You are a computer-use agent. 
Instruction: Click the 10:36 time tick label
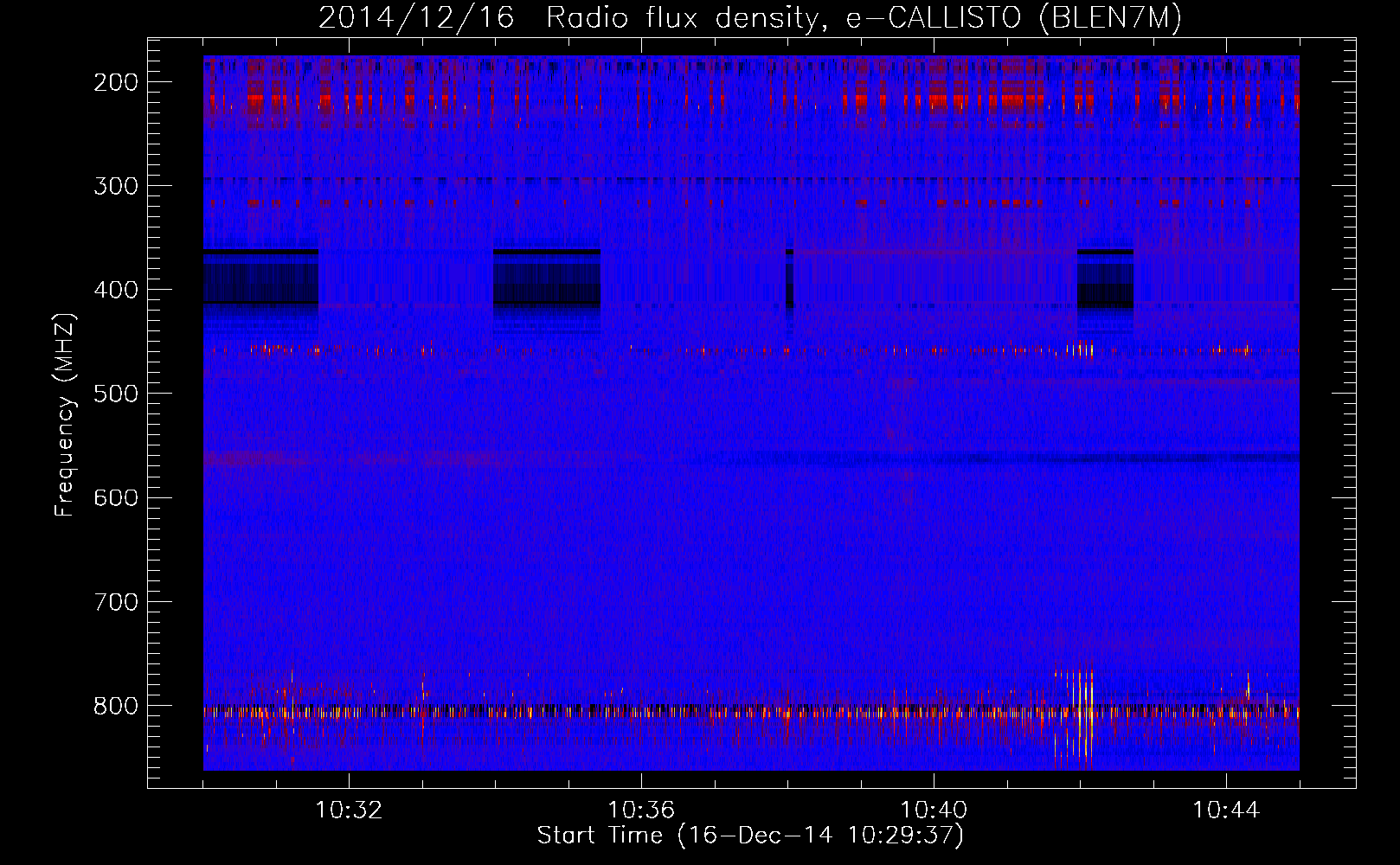point(641,811)
